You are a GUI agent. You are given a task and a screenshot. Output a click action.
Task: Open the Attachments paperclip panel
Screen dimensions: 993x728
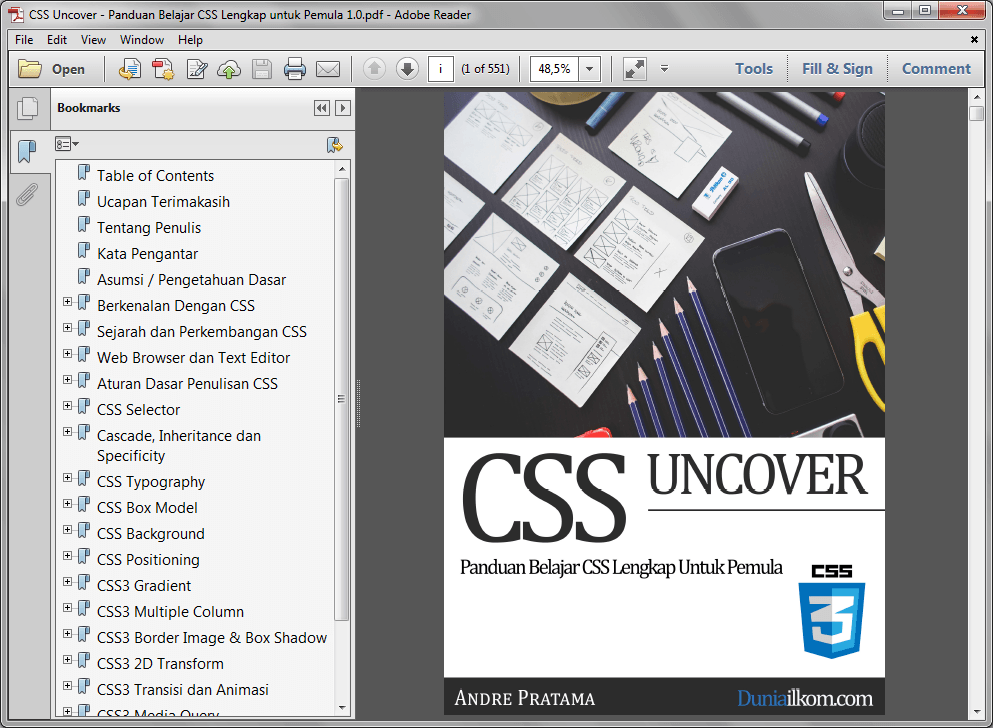click(27, 195)
